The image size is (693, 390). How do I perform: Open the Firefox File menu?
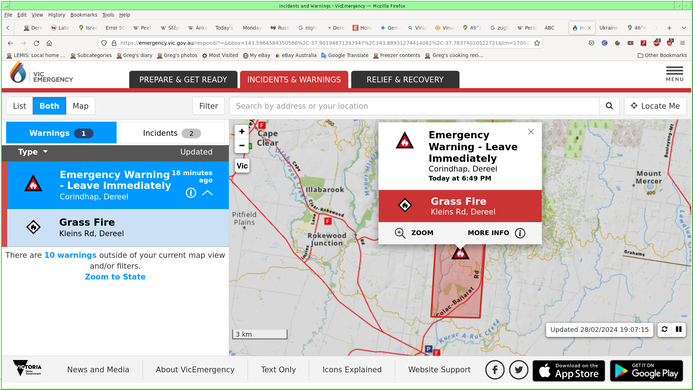click(8, 15)
